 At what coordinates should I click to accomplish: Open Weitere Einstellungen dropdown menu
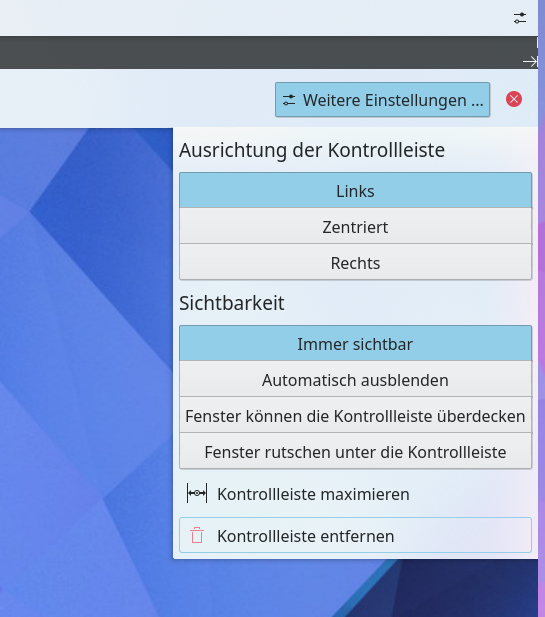pyautogui.click(x=382, y=100)
